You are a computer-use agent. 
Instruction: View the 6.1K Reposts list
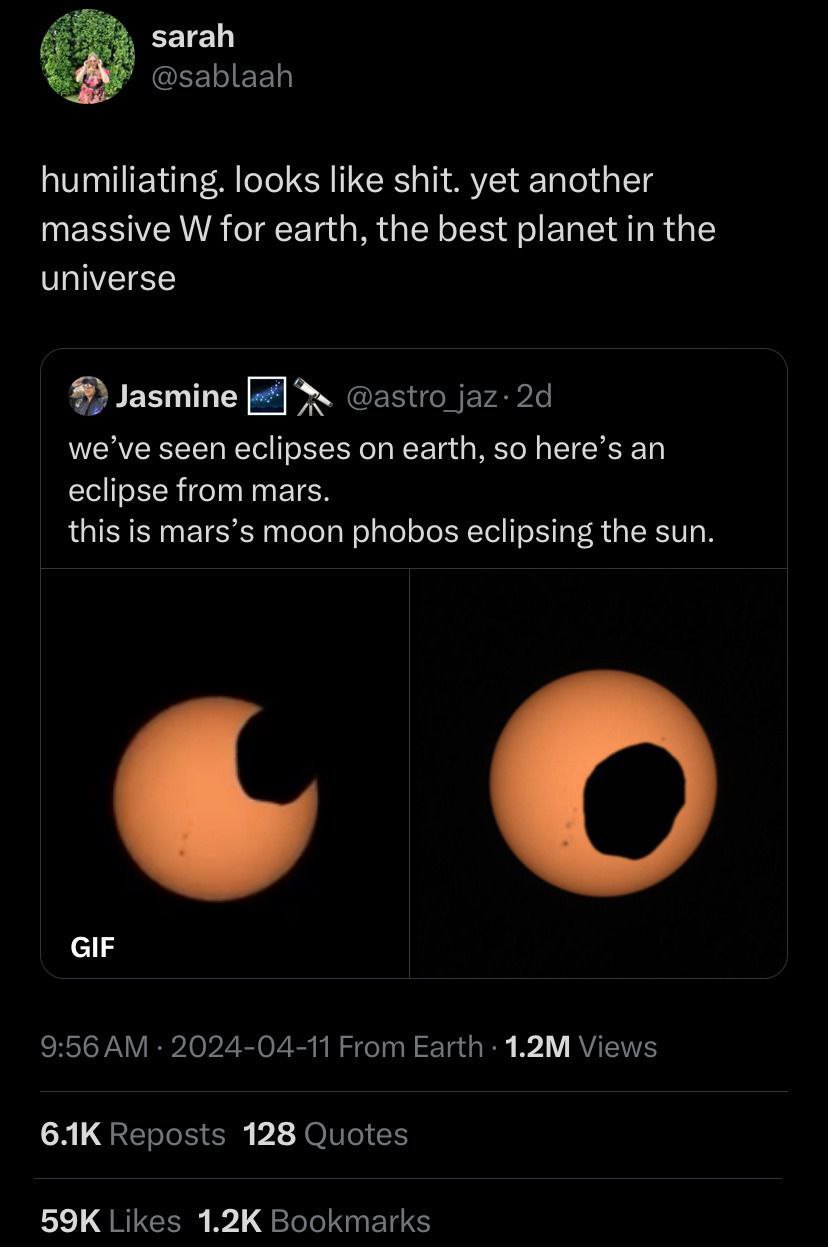click(x=133, y=1134)
